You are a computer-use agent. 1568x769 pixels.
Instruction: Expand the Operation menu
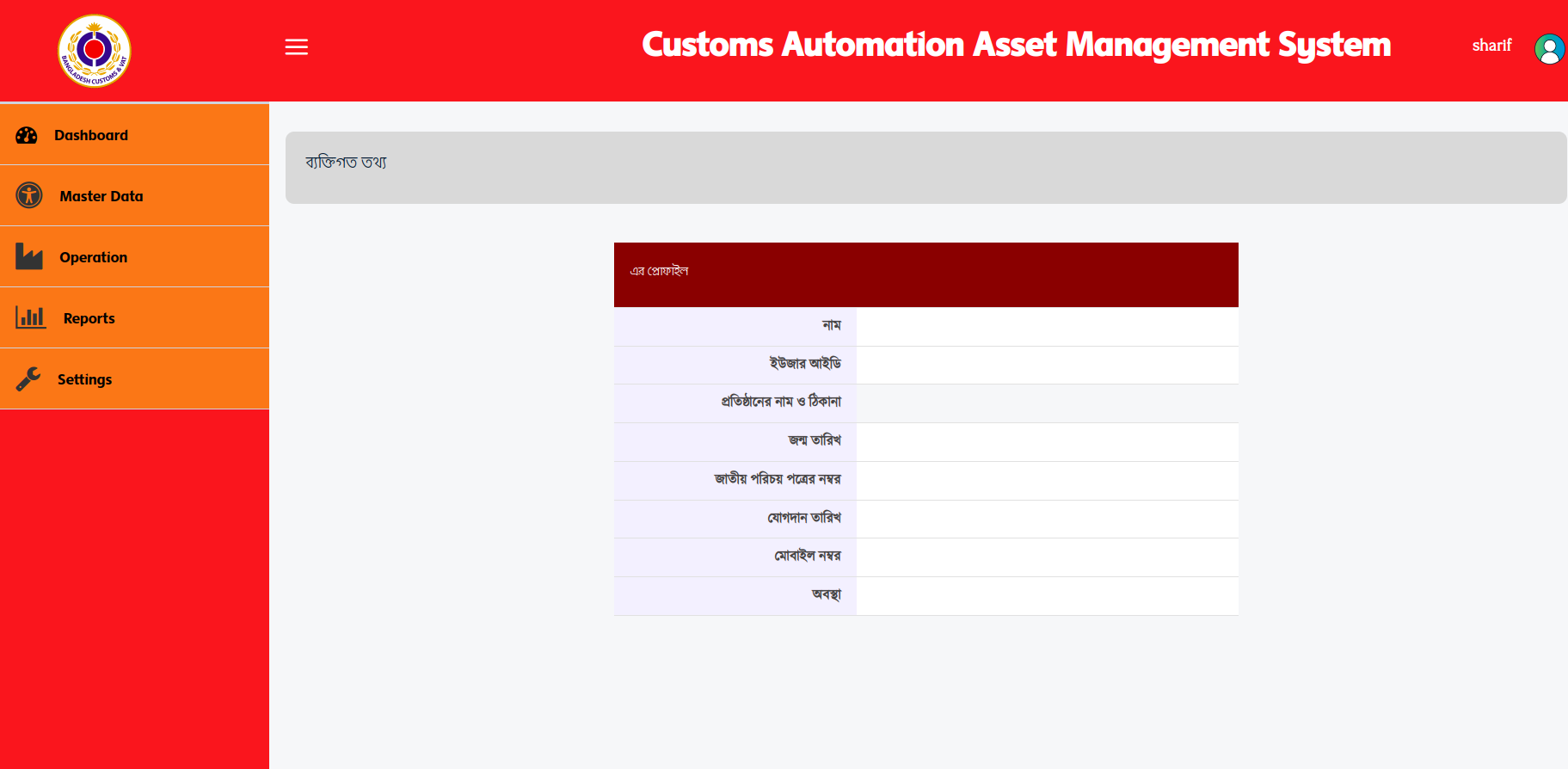[93, 257]
